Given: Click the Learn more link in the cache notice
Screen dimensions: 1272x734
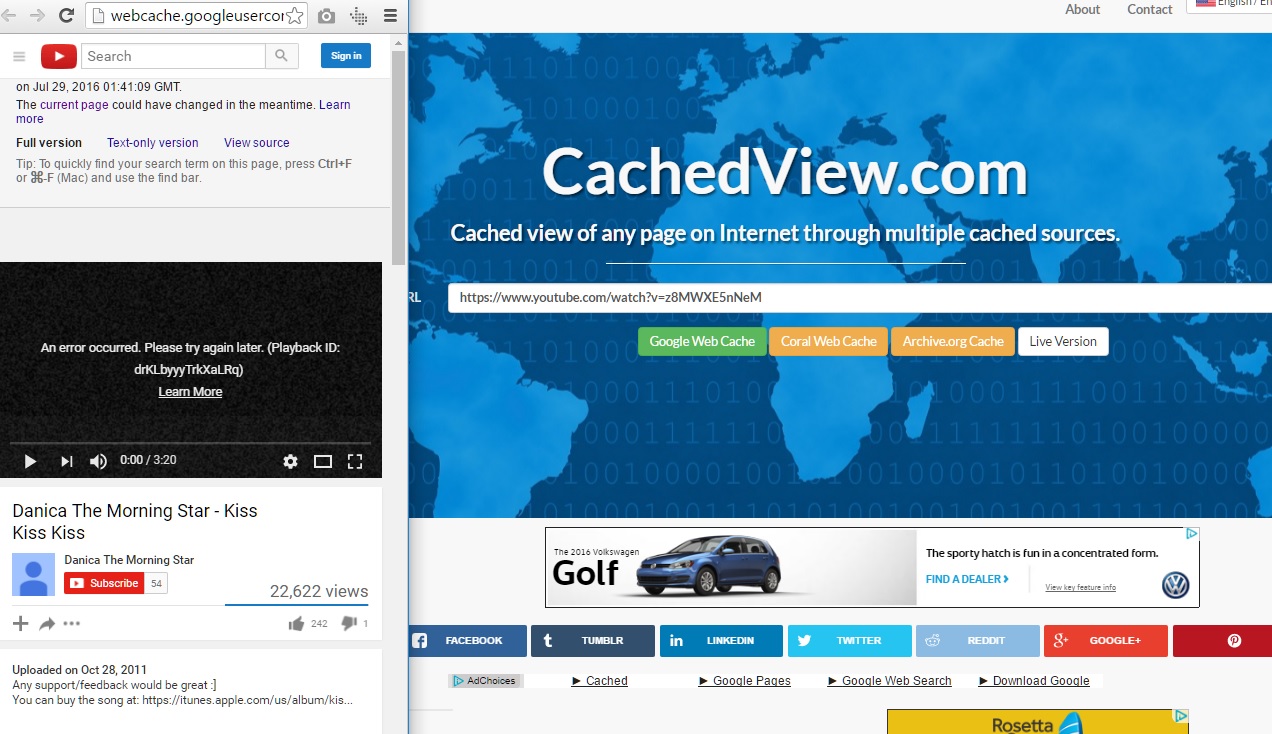Looking at the screenshot, I should pos(335,105).
